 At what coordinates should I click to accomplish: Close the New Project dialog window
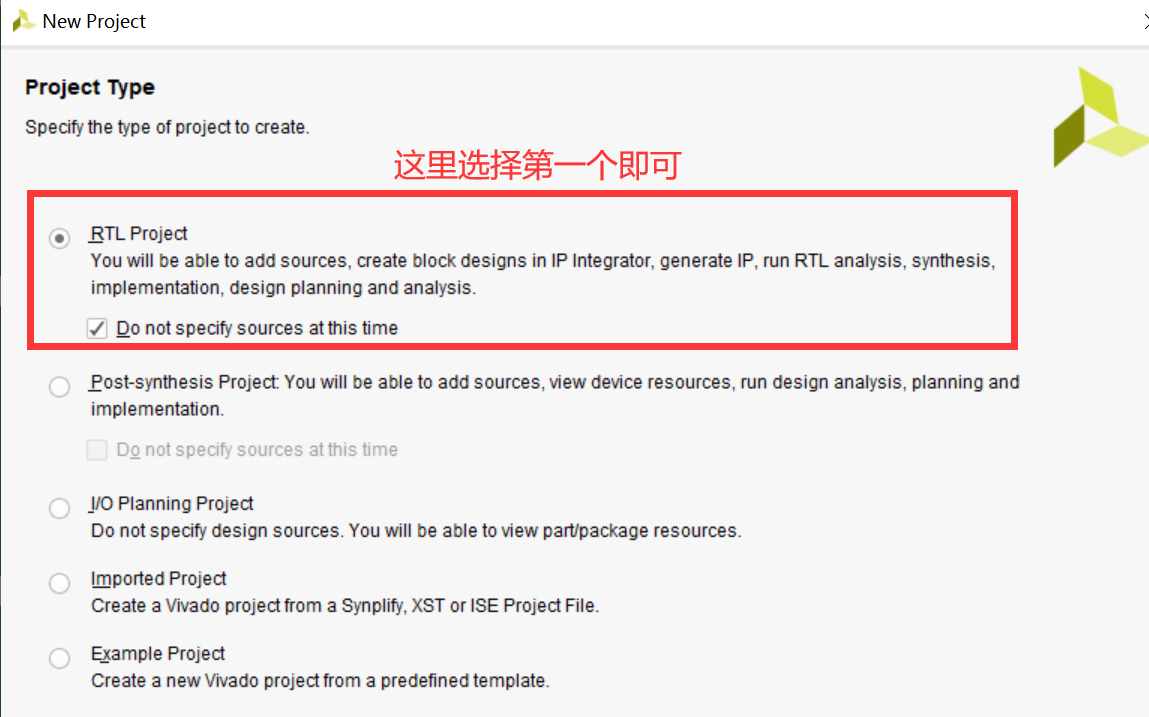[x=1142, y=21]
